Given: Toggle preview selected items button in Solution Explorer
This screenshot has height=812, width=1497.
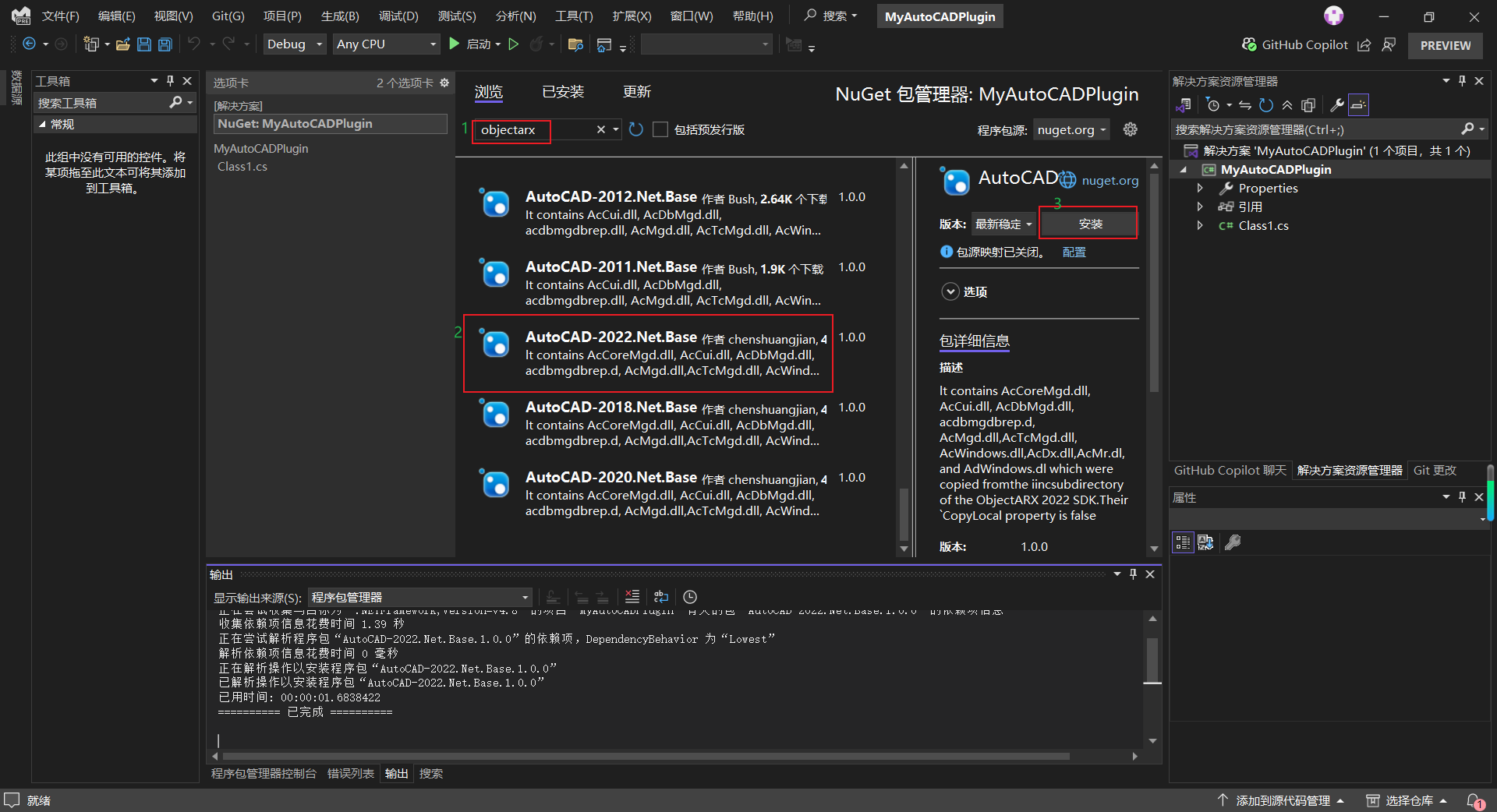Looking at the screenshot, I should [1358, 105].
